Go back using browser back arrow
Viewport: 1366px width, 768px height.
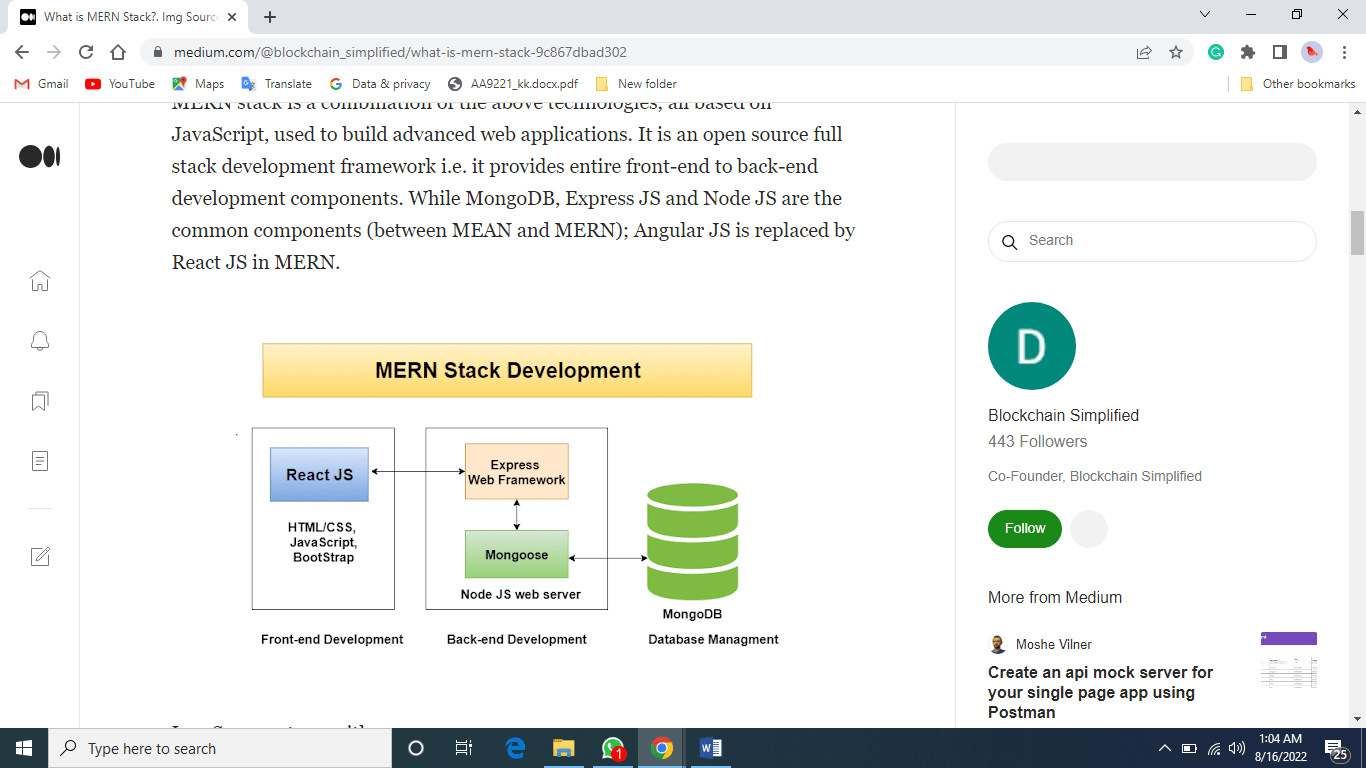pyautogui.click(x=22, y=52)
